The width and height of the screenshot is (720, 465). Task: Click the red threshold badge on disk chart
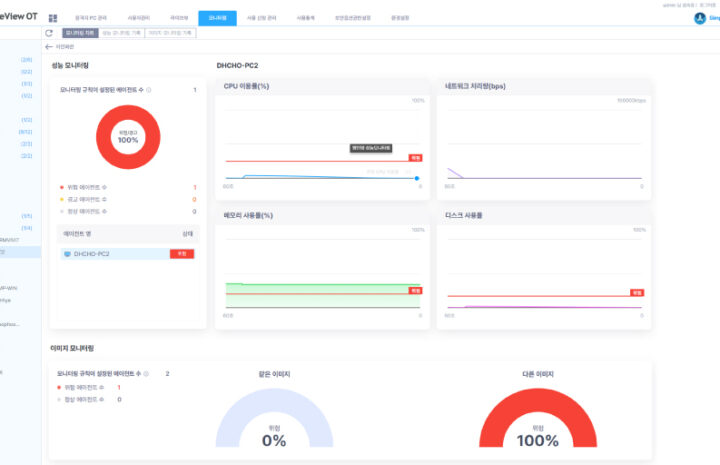pos(637,292)
